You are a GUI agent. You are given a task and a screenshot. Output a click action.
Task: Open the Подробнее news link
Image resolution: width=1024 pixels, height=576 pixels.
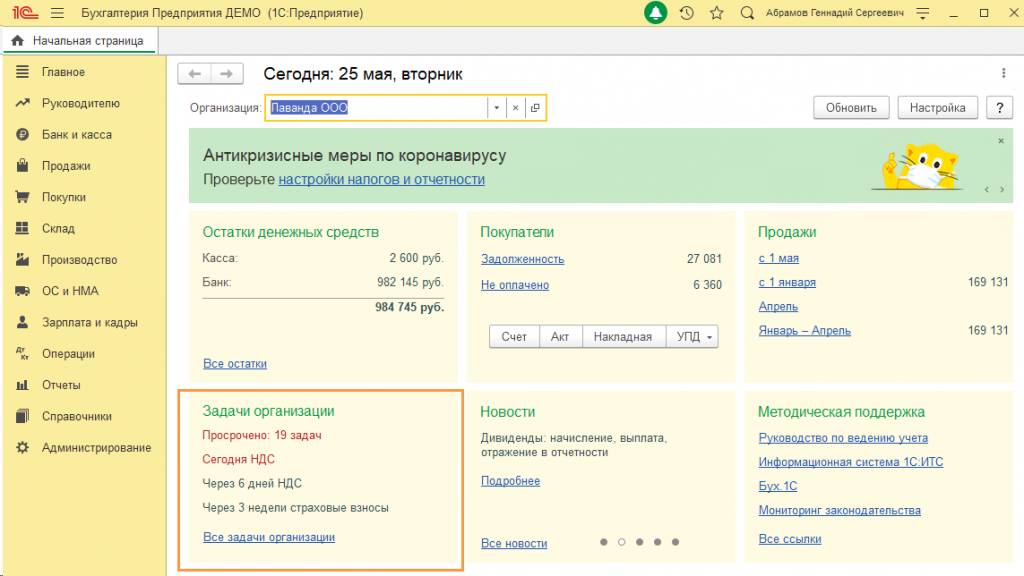pyautogui.click(x=510, y=481)
